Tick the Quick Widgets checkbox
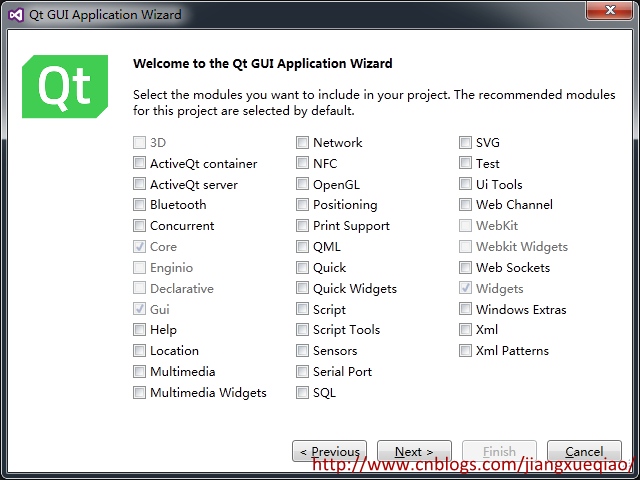This screenshot has height=480, width=640. pyautogui.click(x=302, y=288)
